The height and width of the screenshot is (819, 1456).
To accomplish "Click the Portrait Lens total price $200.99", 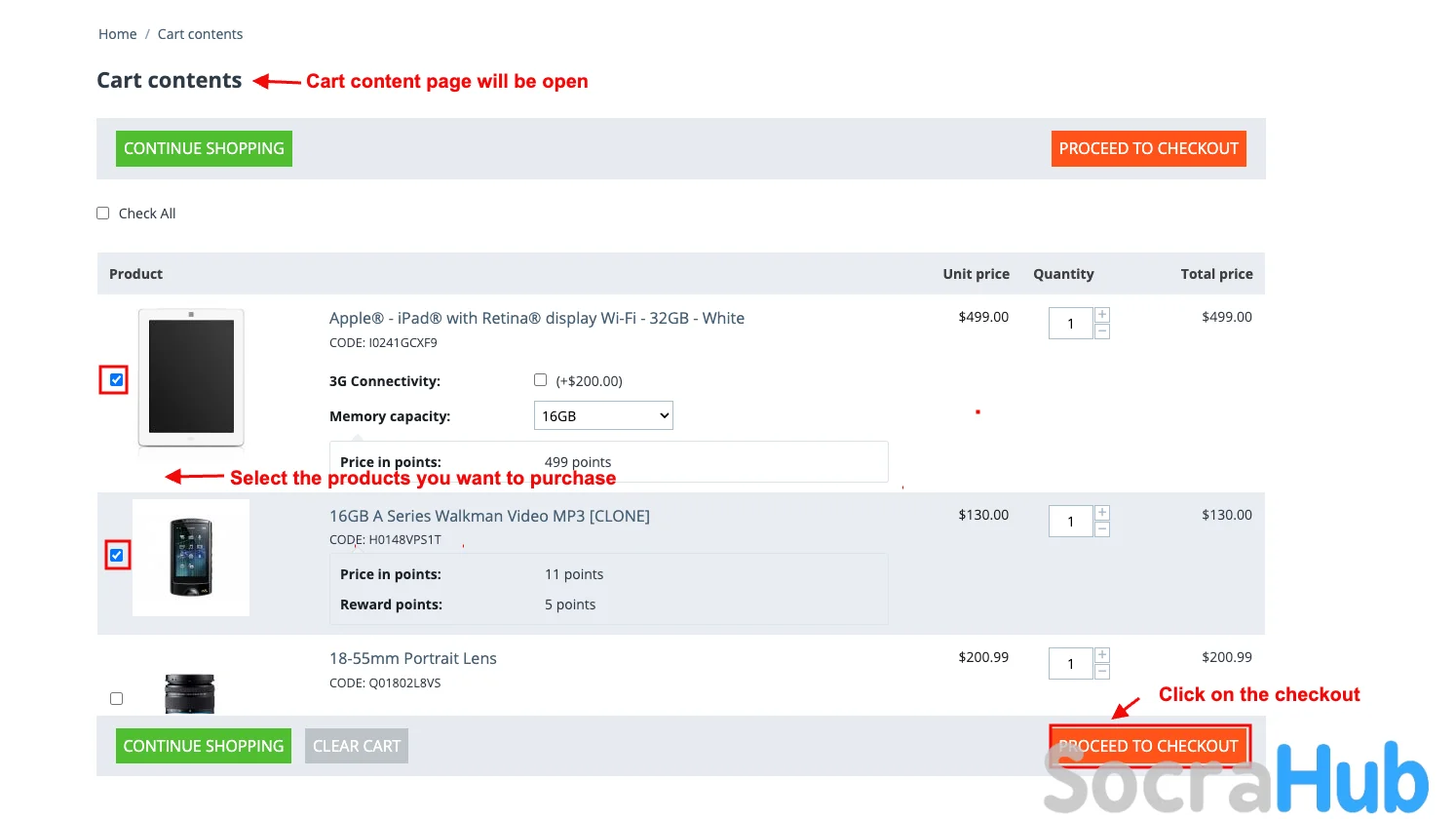I will coord(1227,657).
